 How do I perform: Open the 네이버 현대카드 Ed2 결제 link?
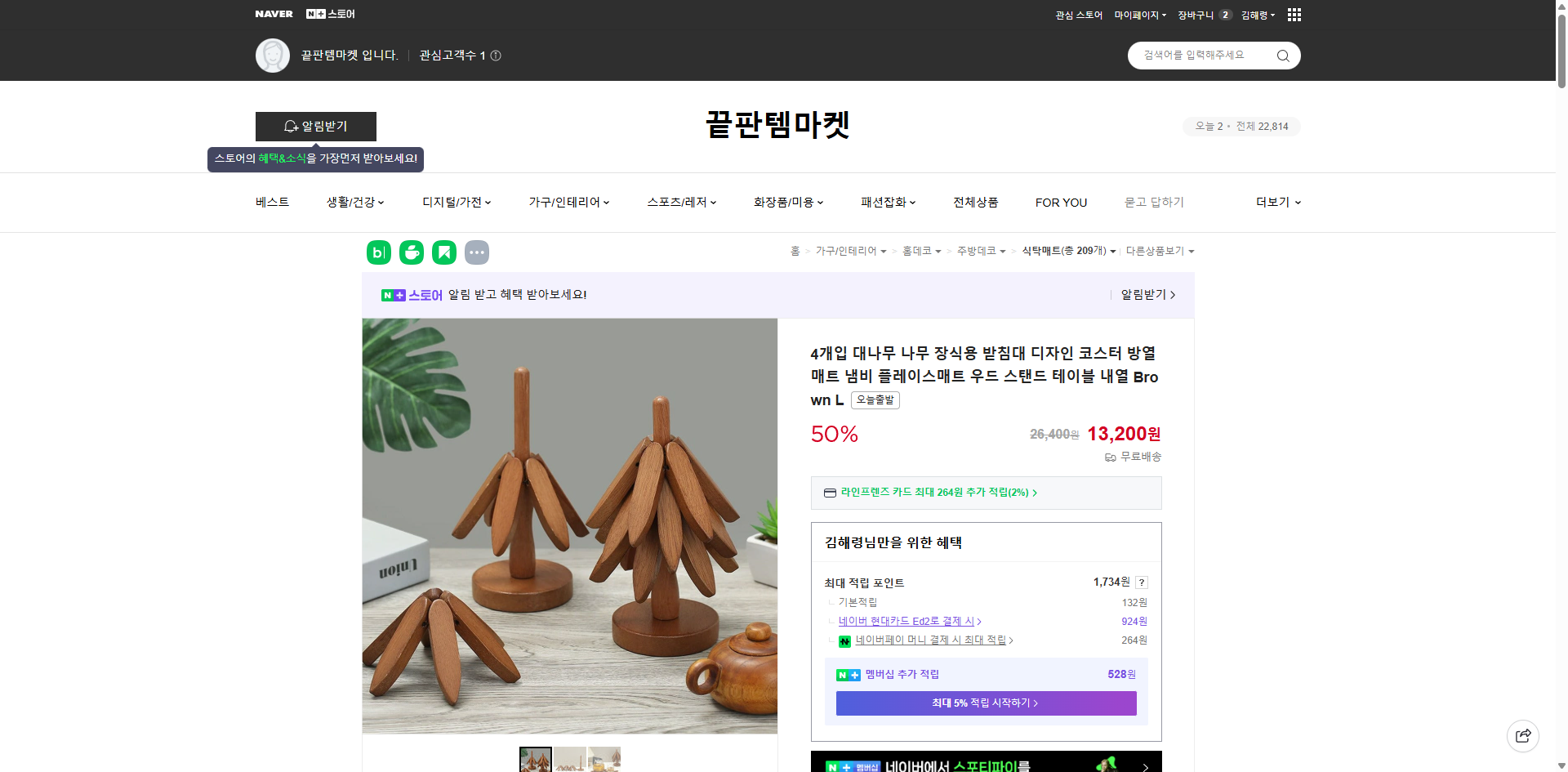pyautogui.click(x=906, y=621)
